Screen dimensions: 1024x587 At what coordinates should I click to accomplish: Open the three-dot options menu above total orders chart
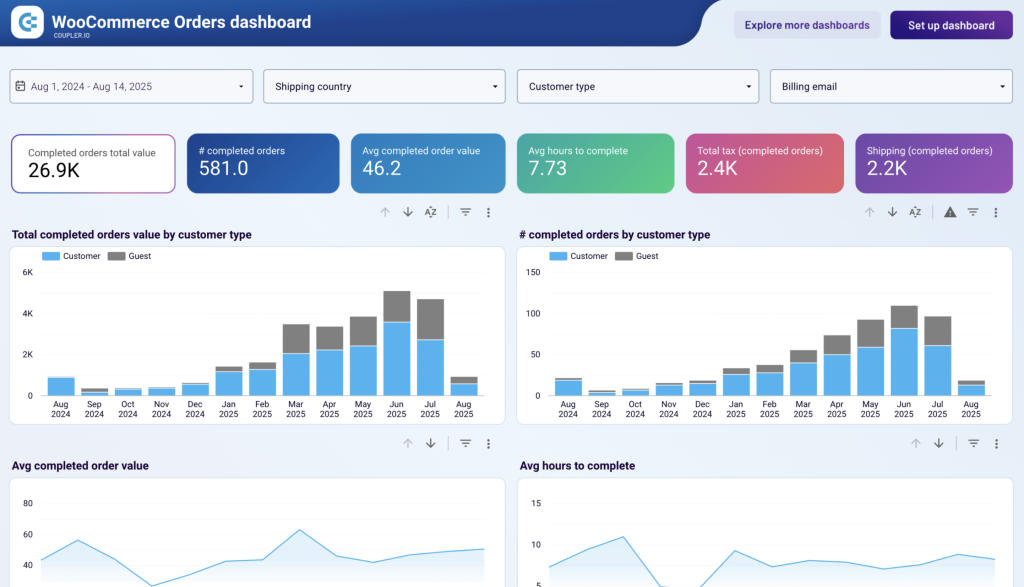tap(489, 212)
